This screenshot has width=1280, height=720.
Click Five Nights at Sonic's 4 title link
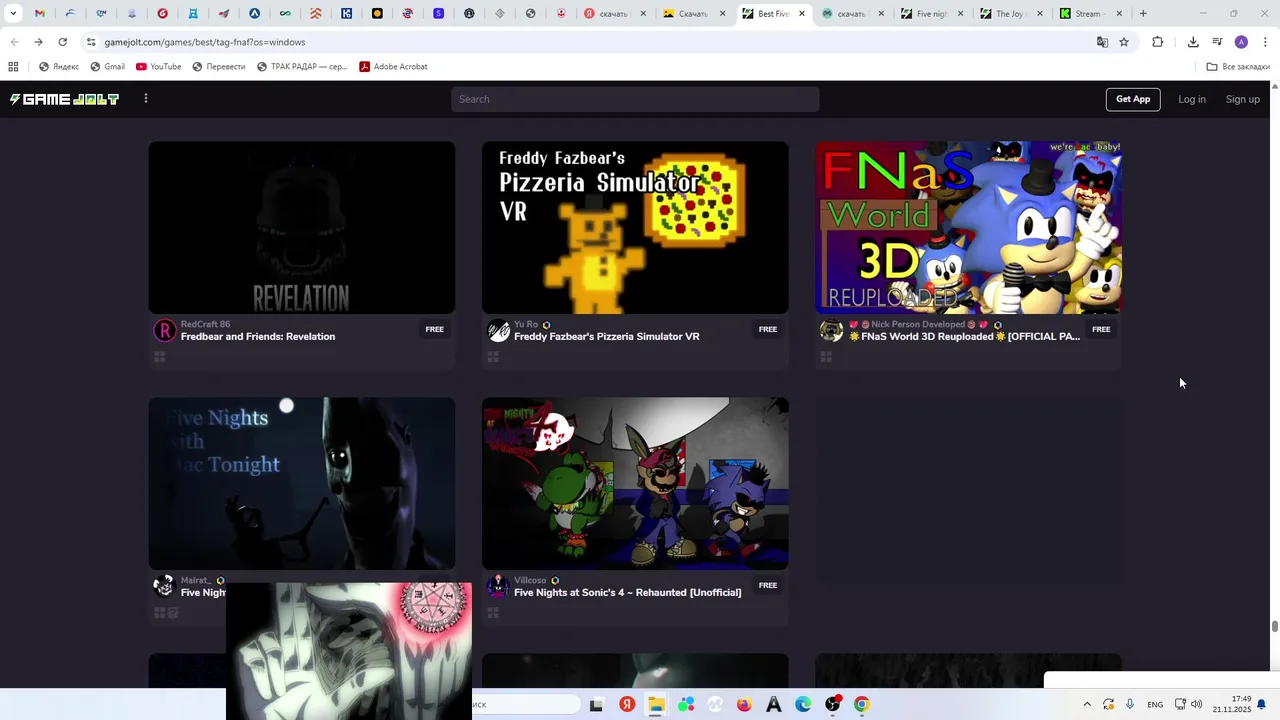pyautogui.click(x=627, y=593)
